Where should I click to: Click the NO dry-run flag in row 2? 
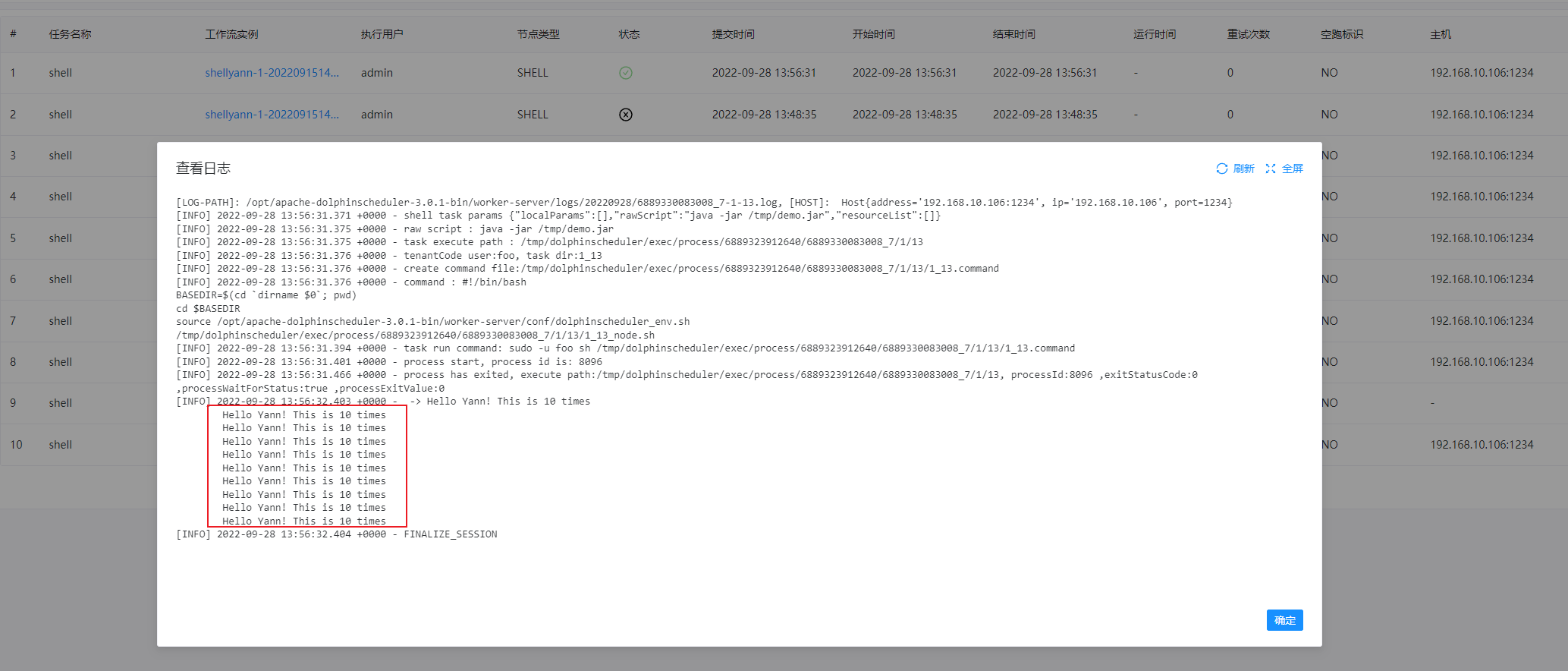point(1329,115)
